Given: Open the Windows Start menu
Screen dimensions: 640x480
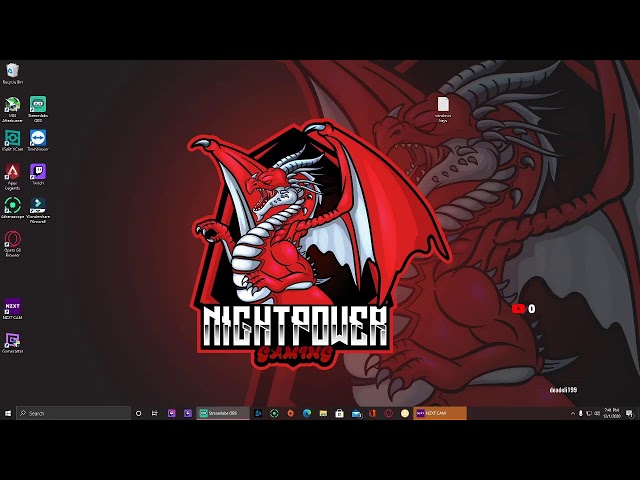Looking at the screenshot, I should (8, 413).
